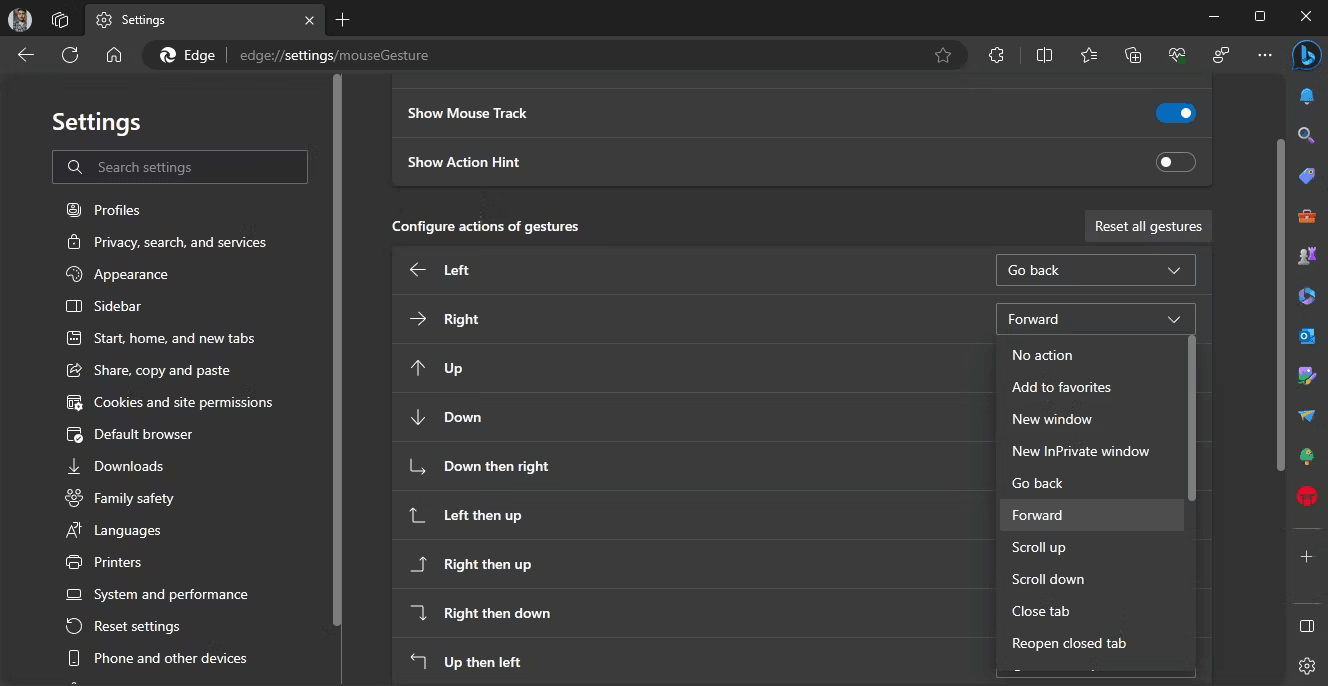Screen dimensions: 1328x686
Task: Open the Favorites star icon
Action: [x=1089, y=55]
